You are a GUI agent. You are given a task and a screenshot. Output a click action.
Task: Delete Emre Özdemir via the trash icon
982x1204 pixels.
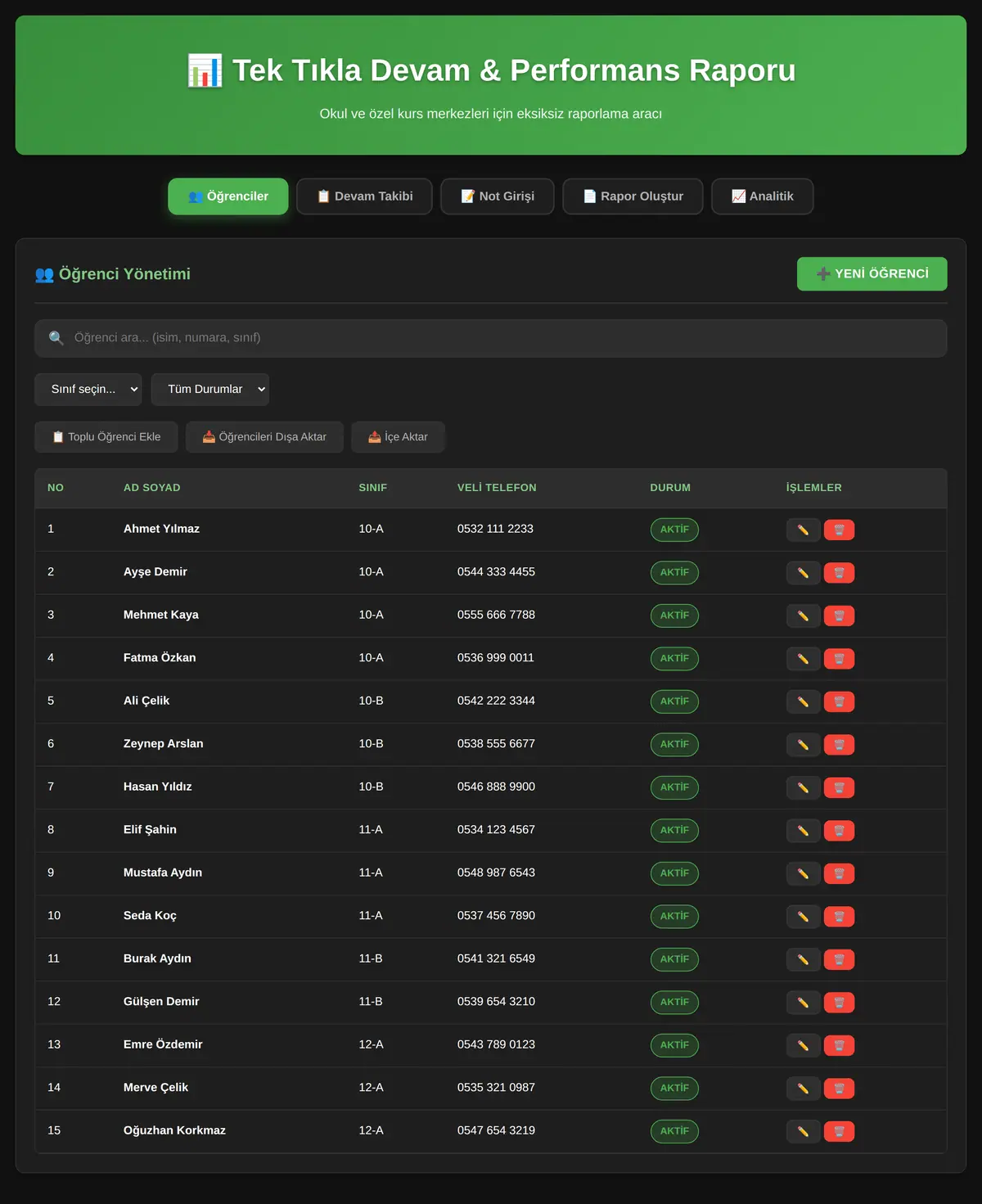(839, 1045)
